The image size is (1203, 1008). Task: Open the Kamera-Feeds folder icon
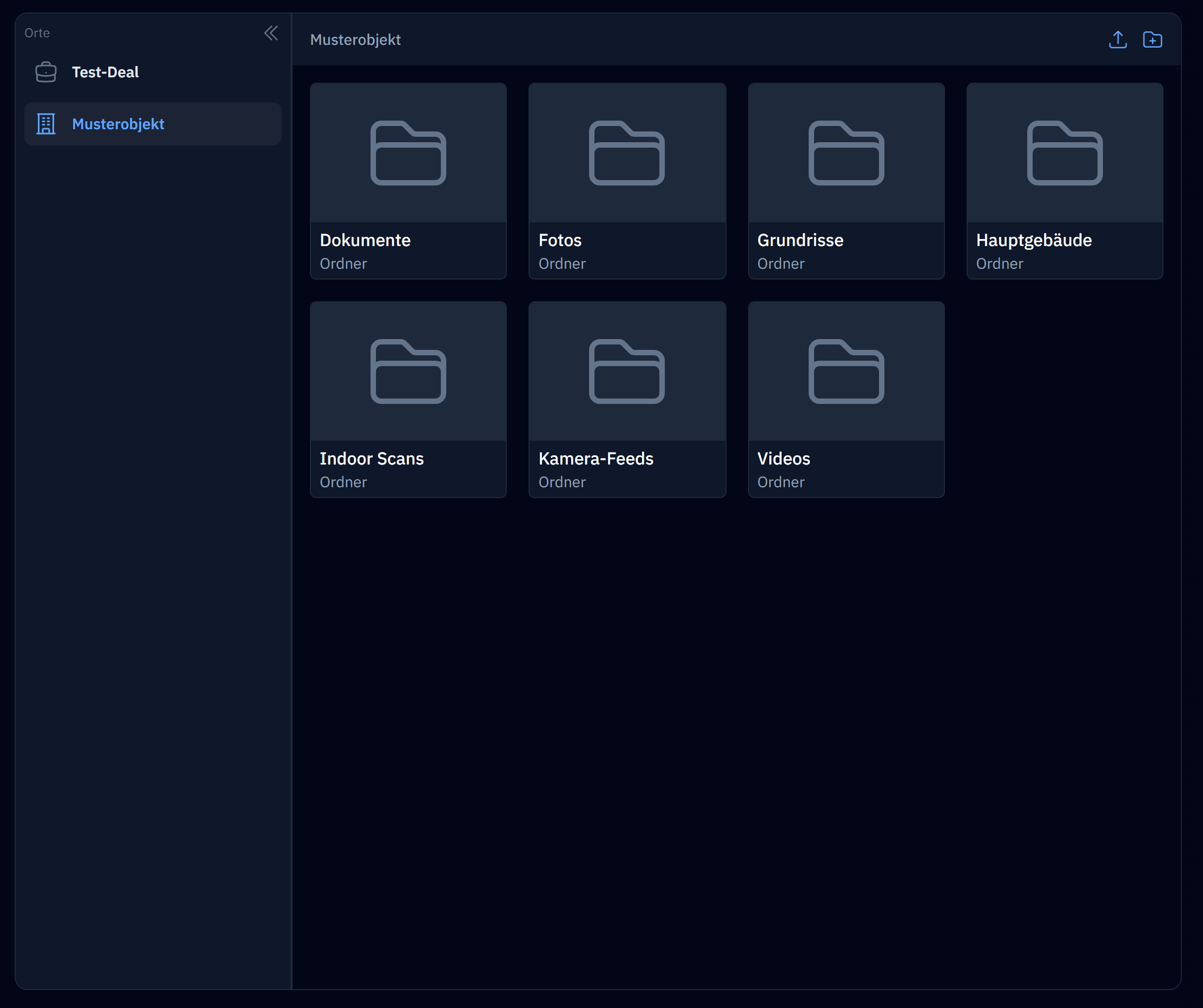click(627, 371)
